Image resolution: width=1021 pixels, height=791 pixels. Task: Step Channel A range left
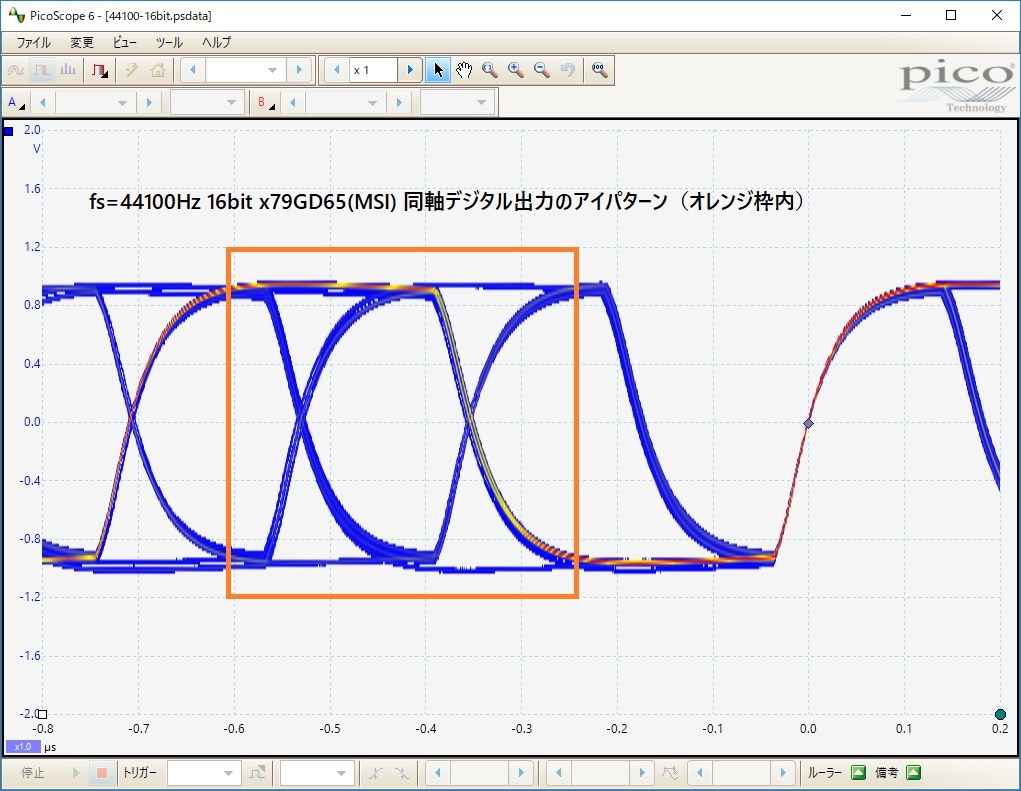(x=43, y=102)
